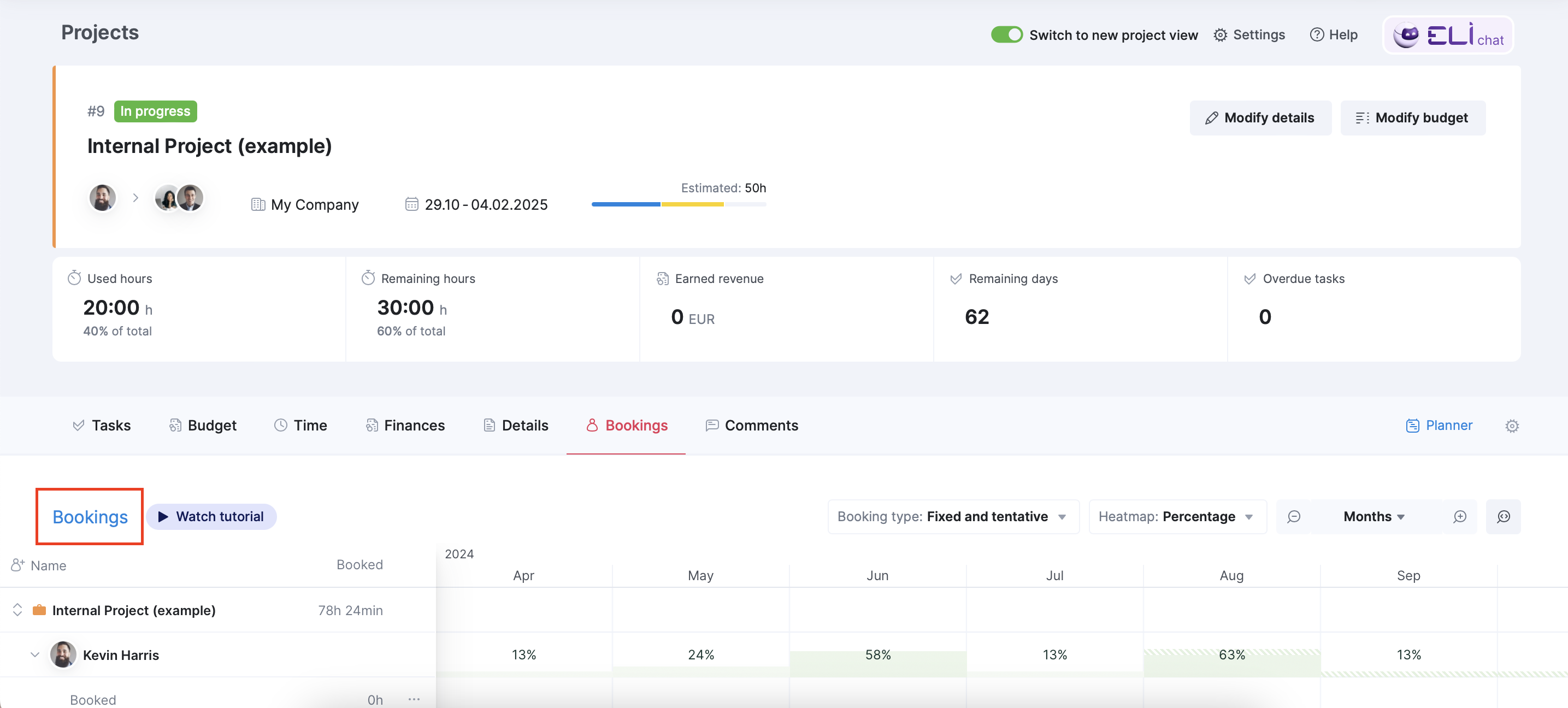1568x708 pixels.
Task: Click the Bookings section heading link
Action: pyautogui.click(x=90, y=517)
